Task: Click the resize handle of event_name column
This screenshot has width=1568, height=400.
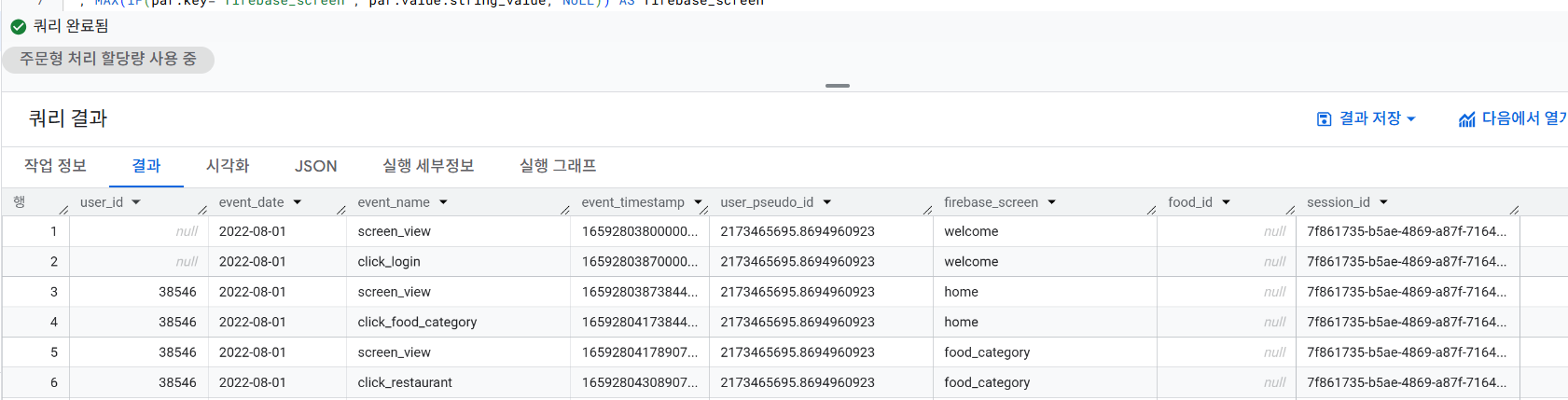Action: pos(564,210)
